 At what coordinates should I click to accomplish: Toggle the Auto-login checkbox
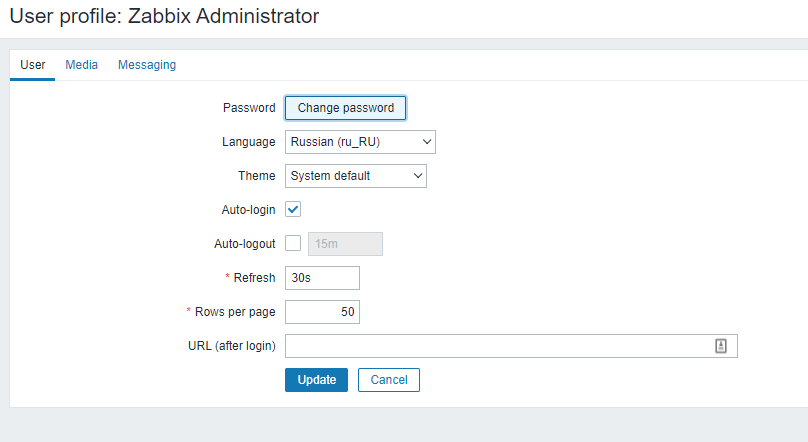293,210
